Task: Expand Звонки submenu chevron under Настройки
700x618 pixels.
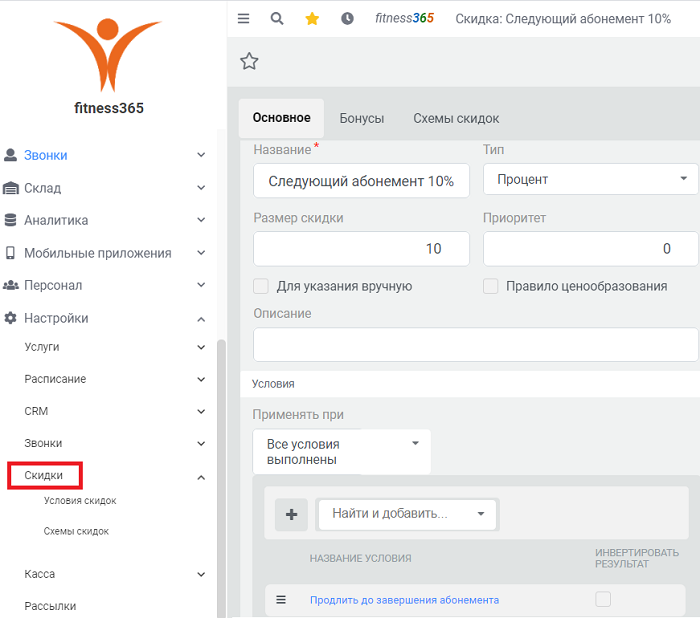Action: tap(201, 443)
